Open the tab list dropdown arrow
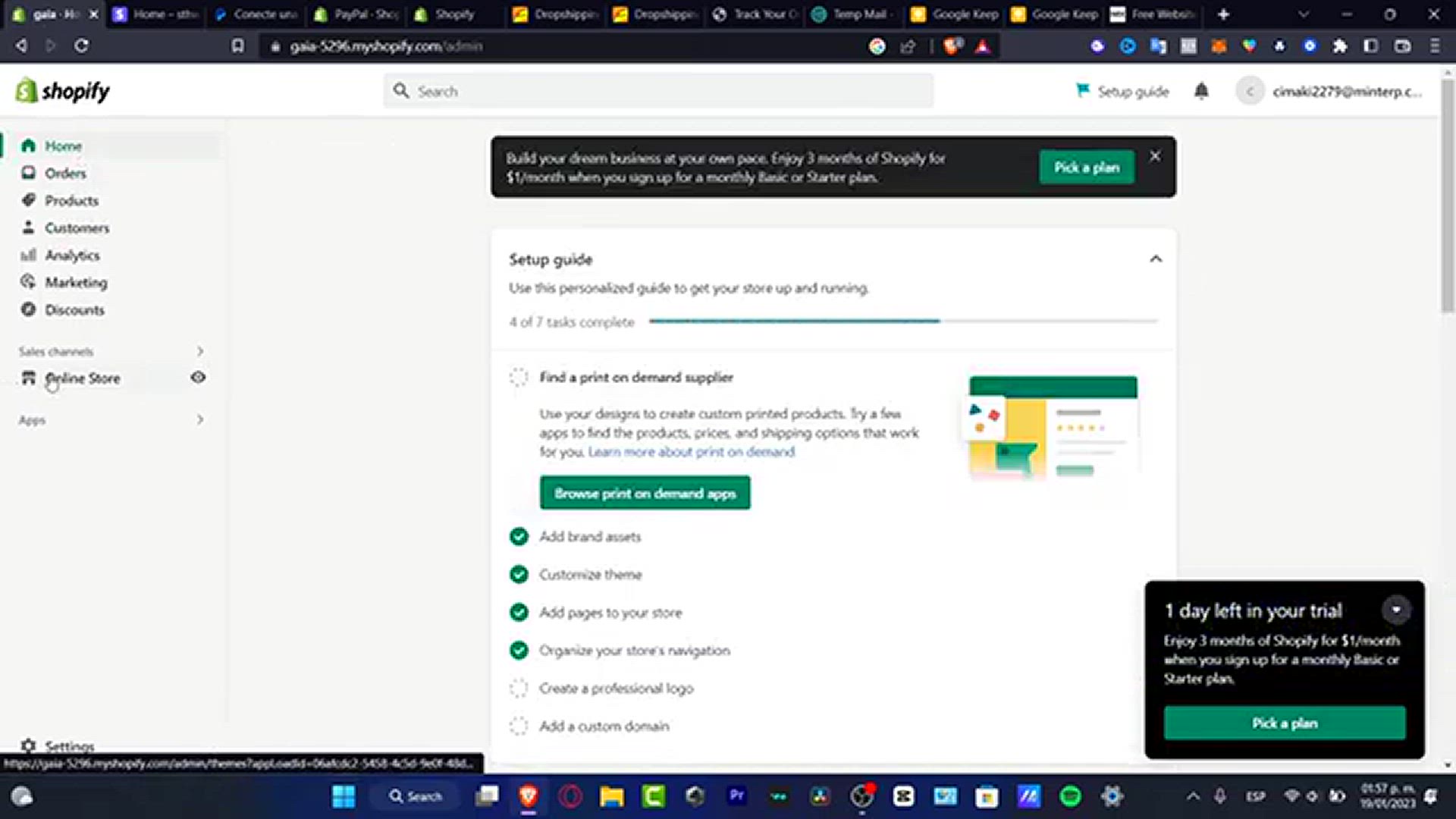Image resolution: width=1456 pixels, height=819 pixels. click(x=1303, y=14)
